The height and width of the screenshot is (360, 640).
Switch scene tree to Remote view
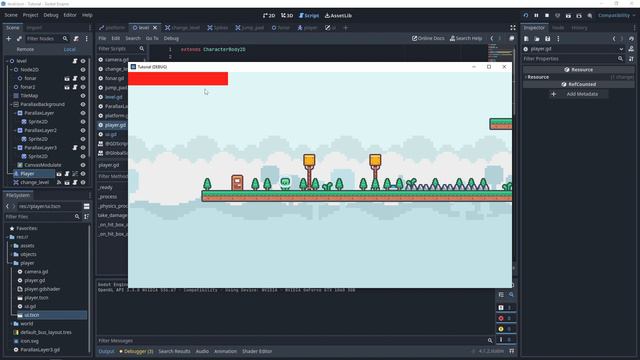coord(25,49)
